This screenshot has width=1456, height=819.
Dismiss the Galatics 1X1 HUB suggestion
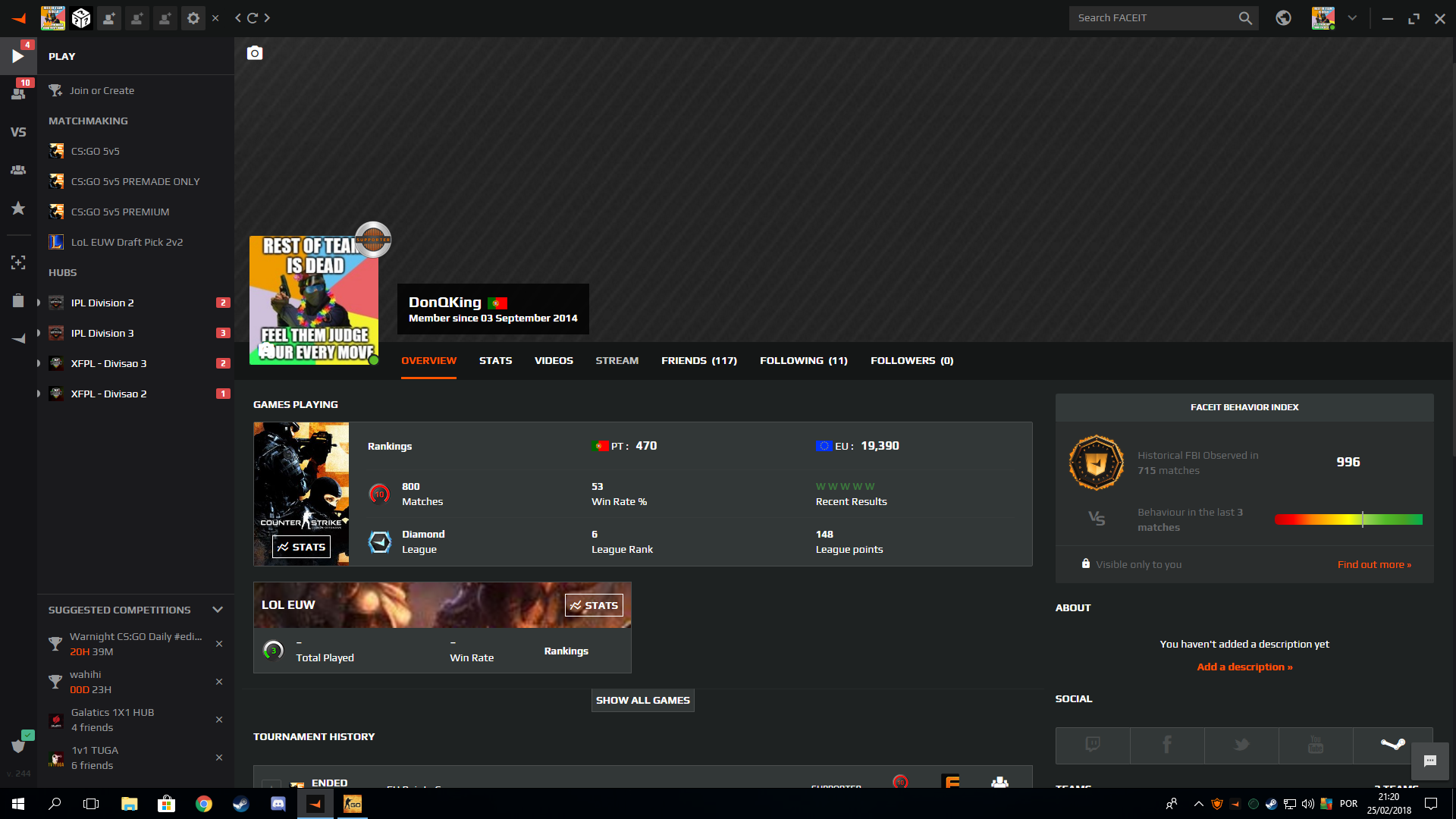(x=219, y=720)
